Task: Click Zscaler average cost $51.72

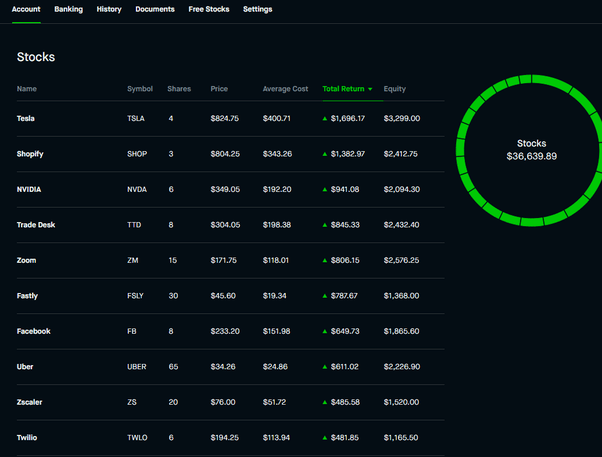Action: [x=274, y=402]
